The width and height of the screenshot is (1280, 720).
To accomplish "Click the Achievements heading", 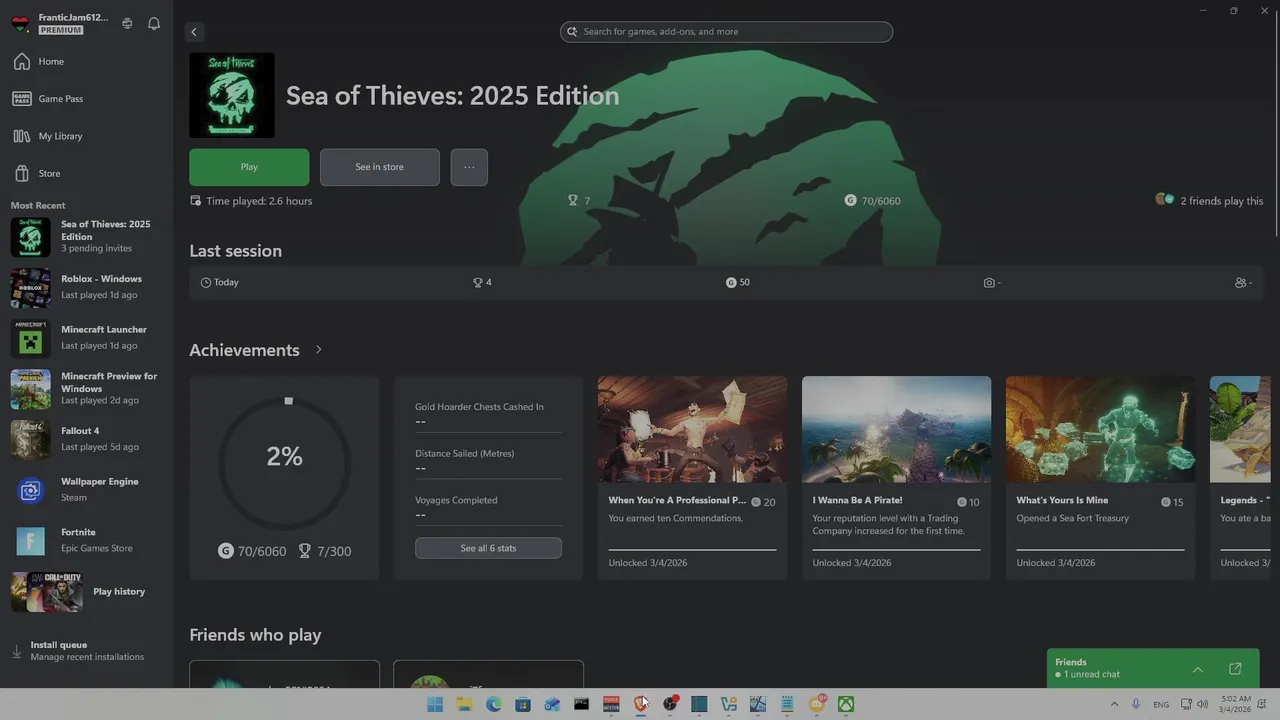I will point(244,350).
